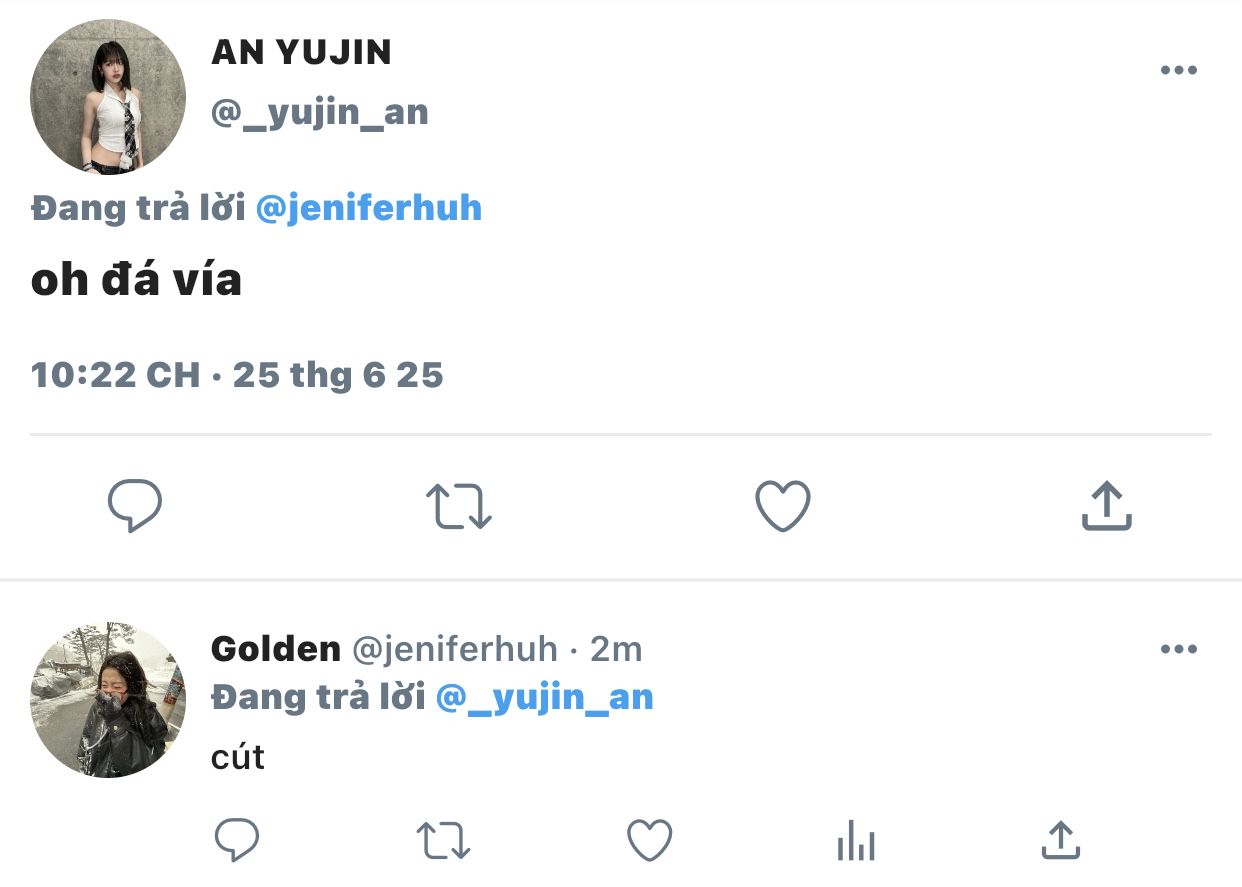1242x887 pixels.
Task: View analytics for Golden's reply
Action: [x=855, y=840]
